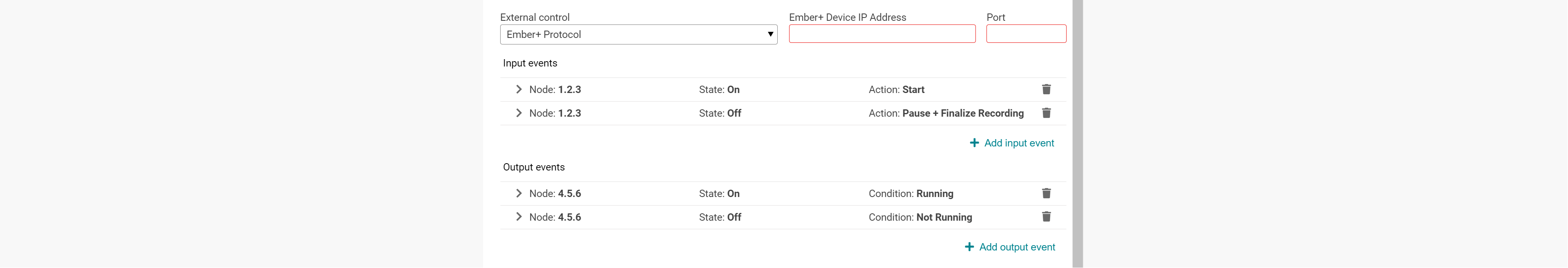Click the vertical scrollbar beside the form

pos(1077,134)
